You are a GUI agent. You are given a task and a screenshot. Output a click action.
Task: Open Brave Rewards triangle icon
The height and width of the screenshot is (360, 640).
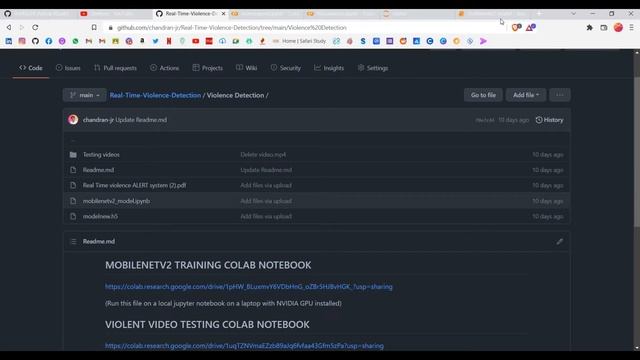point(530,27)
